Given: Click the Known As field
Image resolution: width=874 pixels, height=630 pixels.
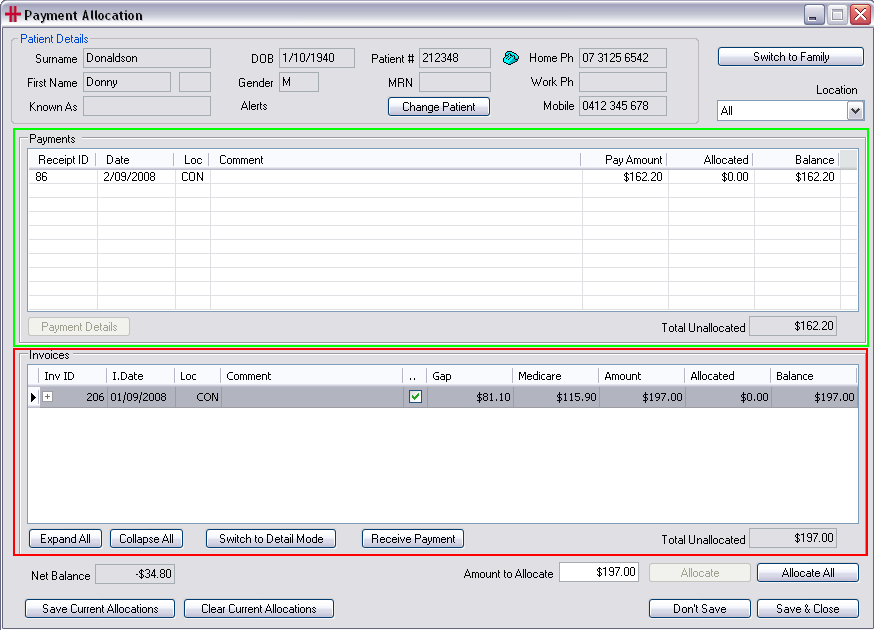Looking at the screenshot, I should (x=147, y=106).
